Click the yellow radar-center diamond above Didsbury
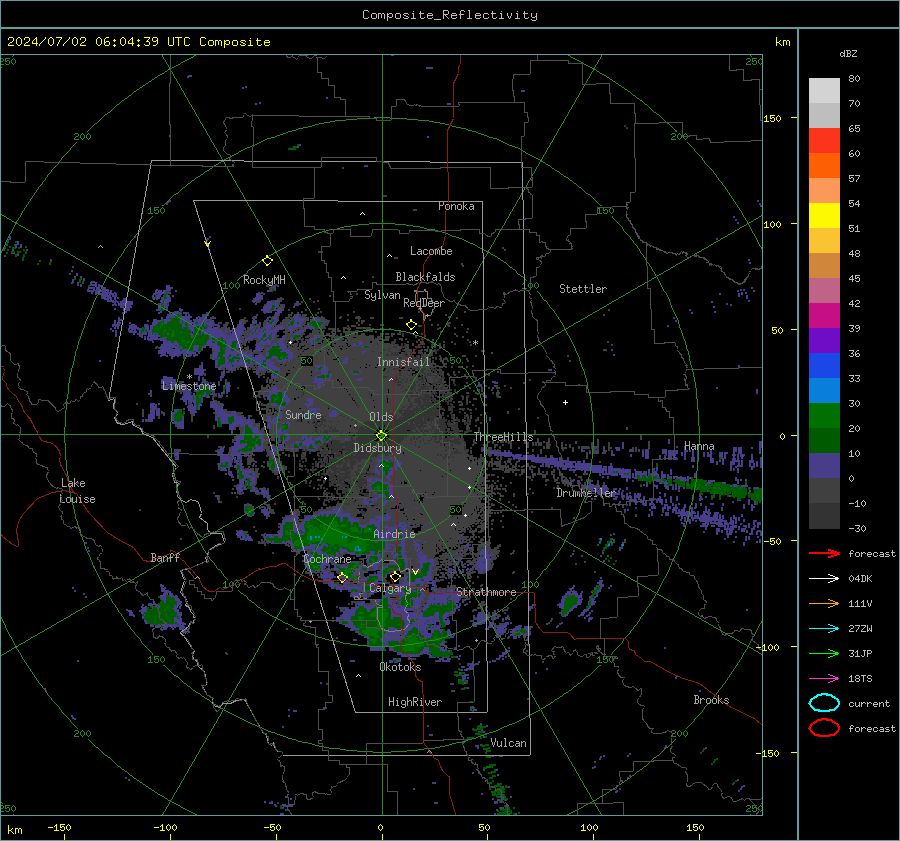 [x=381, y=435]
